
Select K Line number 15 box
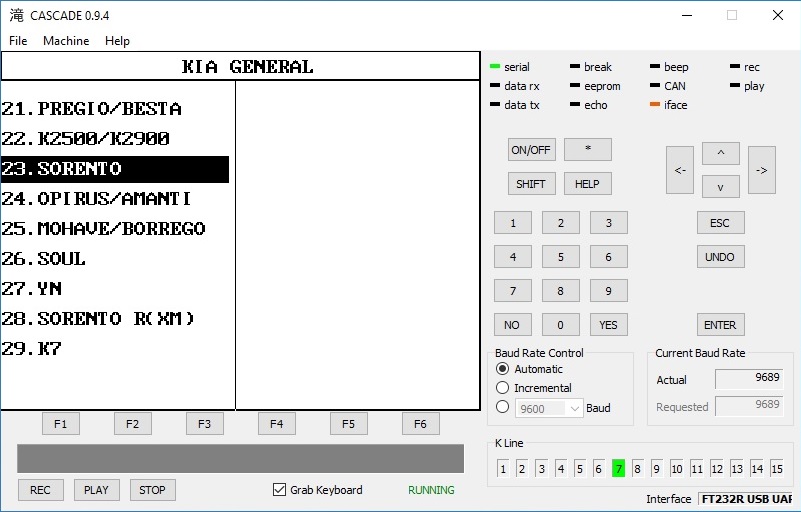point(776,468)
